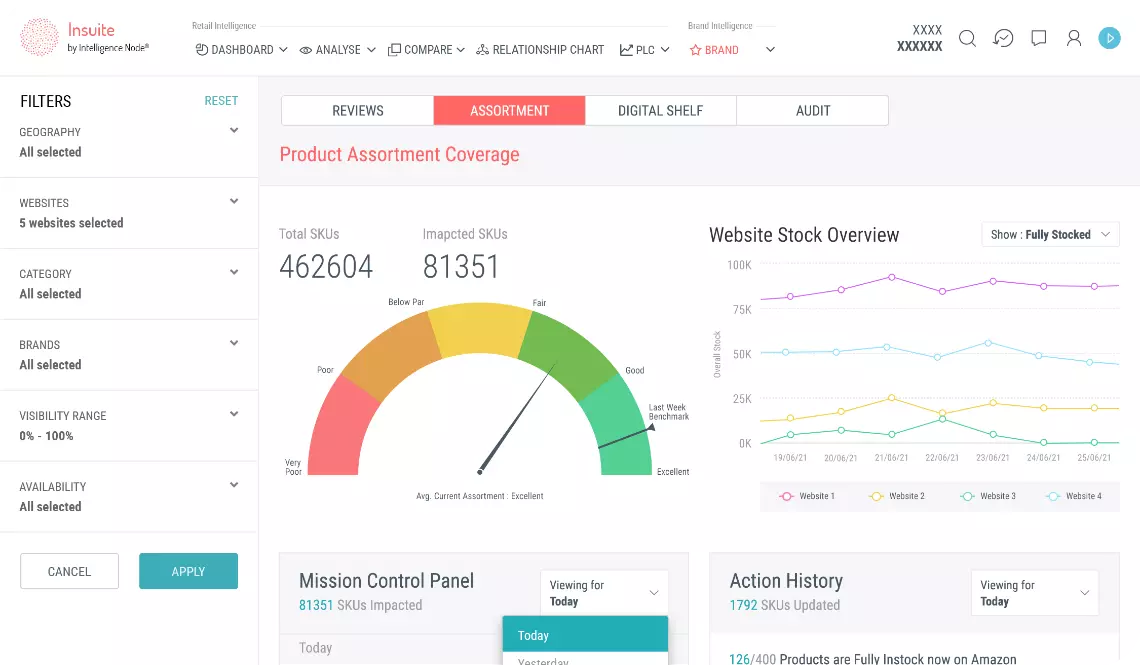Toggle Website 2 legend marker
This screenshot has height=665, width=1140.
point(876,496)
